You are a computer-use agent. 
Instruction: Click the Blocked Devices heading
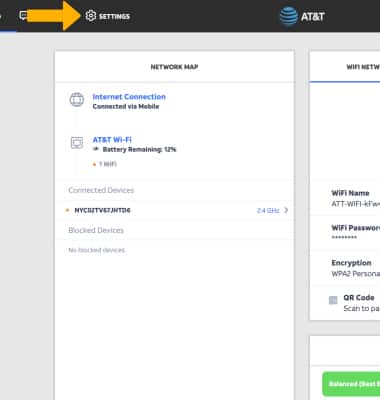pos(96,230)
